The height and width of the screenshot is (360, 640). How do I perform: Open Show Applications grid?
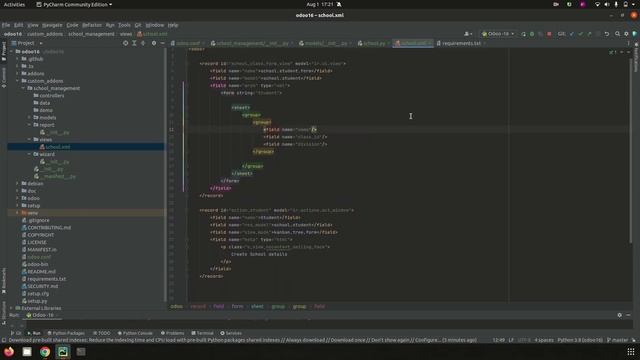(x=631, y=351)
